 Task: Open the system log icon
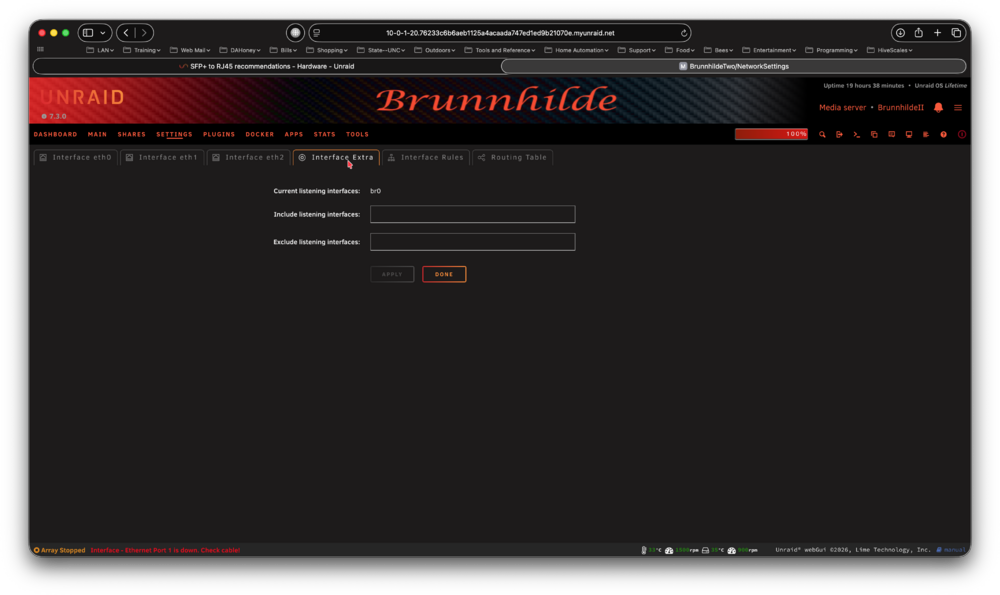(x=926, y=135)
